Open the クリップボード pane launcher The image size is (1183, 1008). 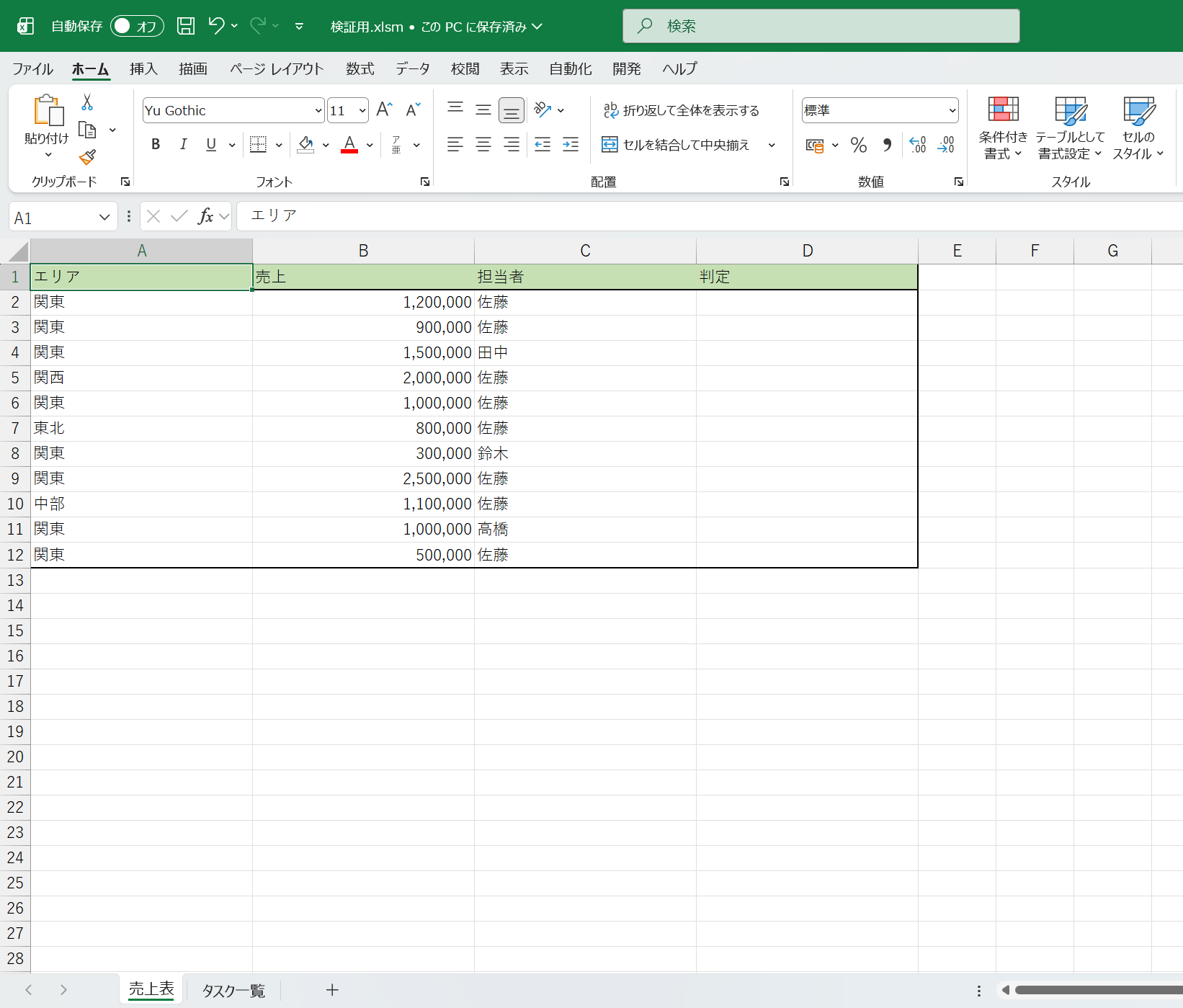[x=125, y=182]
